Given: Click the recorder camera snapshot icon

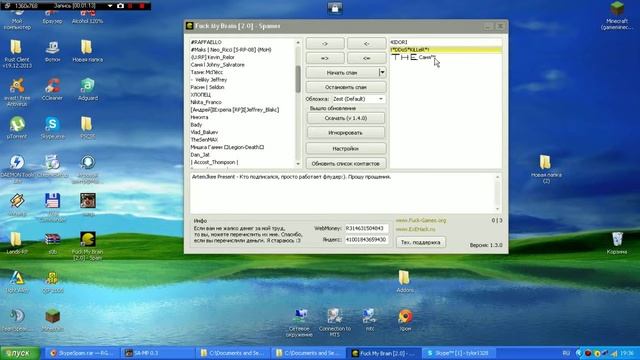Looking at the screenshot, I should [120, 6].
